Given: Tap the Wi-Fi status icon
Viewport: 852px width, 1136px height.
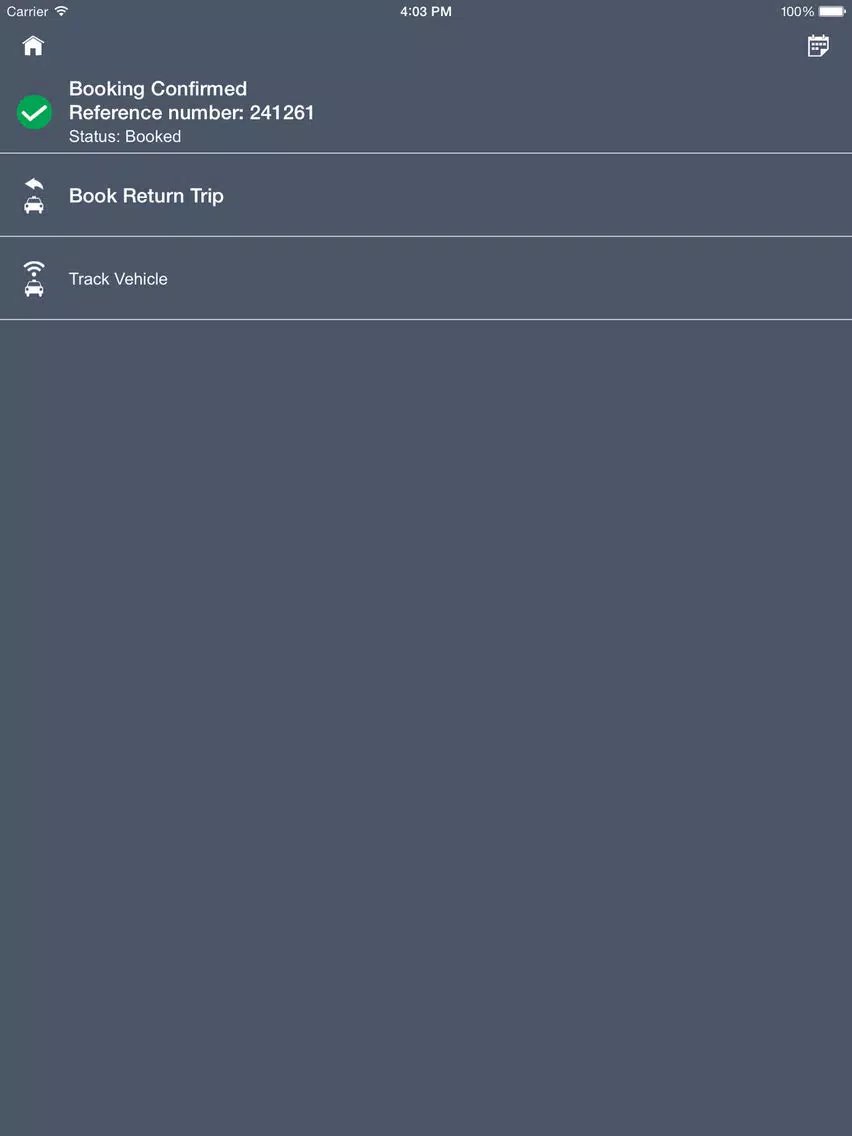Looking at the screenshot, I should [62, 11].
